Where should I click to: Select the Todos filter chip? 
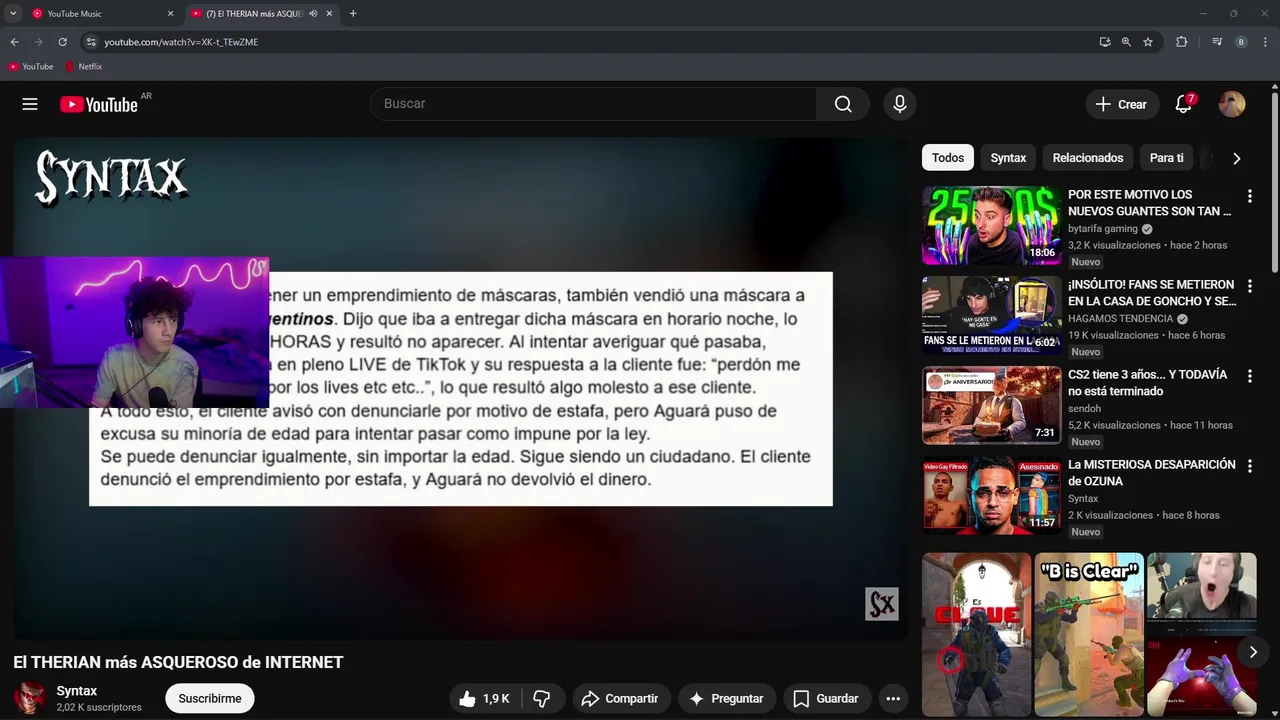click(x=948, y=158)
